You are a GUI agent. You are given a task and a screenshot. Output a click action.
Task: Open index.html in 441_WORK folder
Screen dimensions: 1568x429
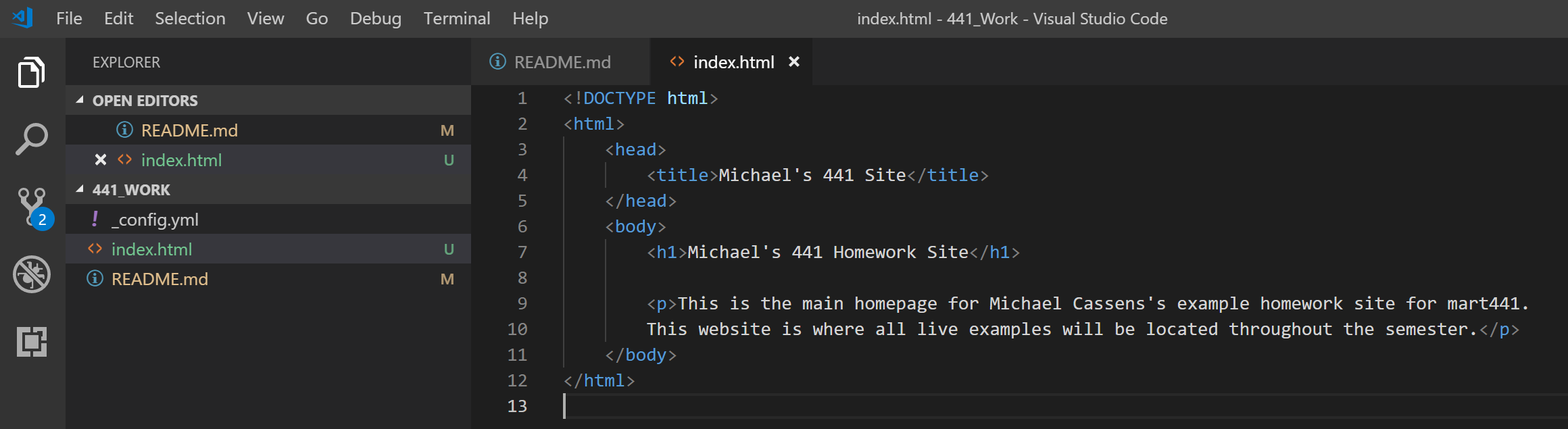click(x=268, y=249)
